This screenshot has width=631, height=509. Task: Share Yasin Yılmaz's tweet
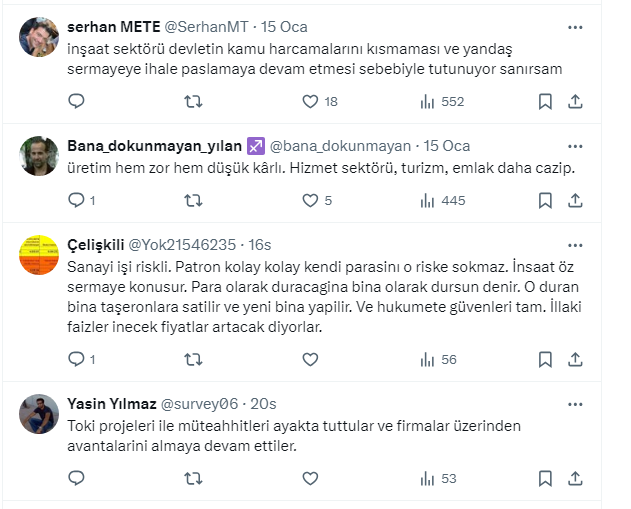(x=575, y=479)
